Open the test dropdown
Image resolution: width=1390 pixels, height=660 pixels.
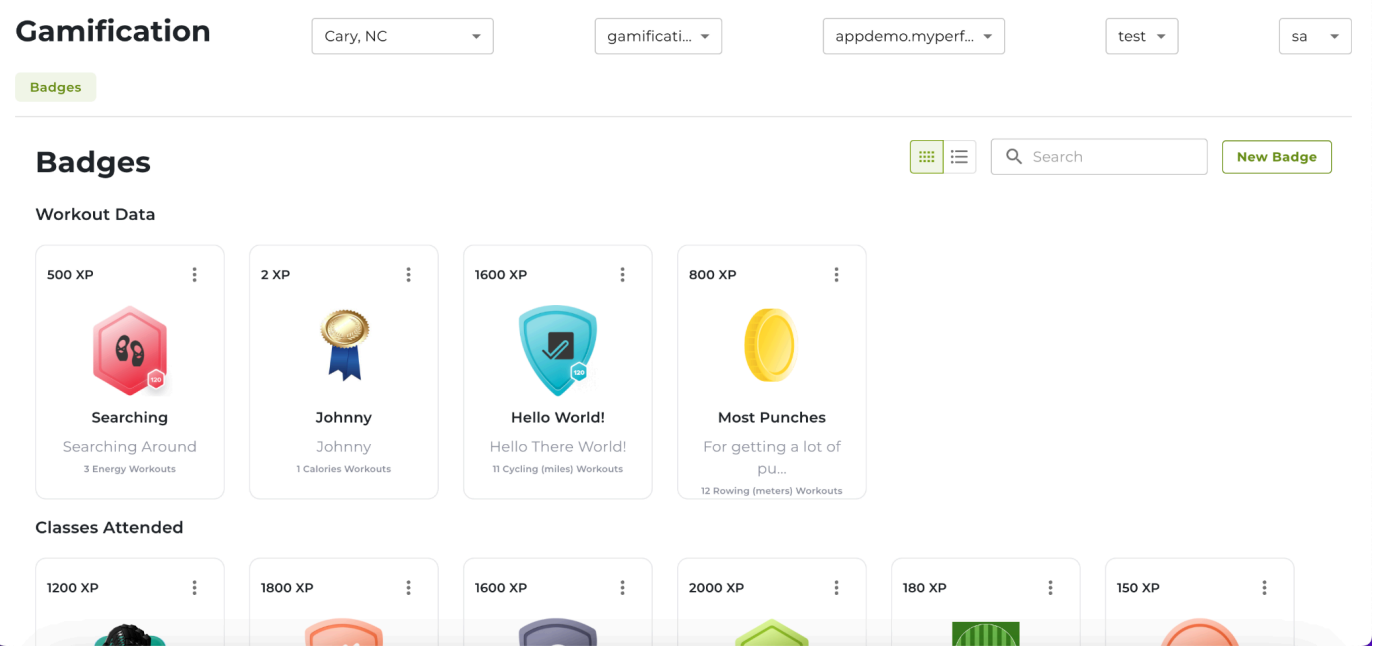click(1141, 37)
